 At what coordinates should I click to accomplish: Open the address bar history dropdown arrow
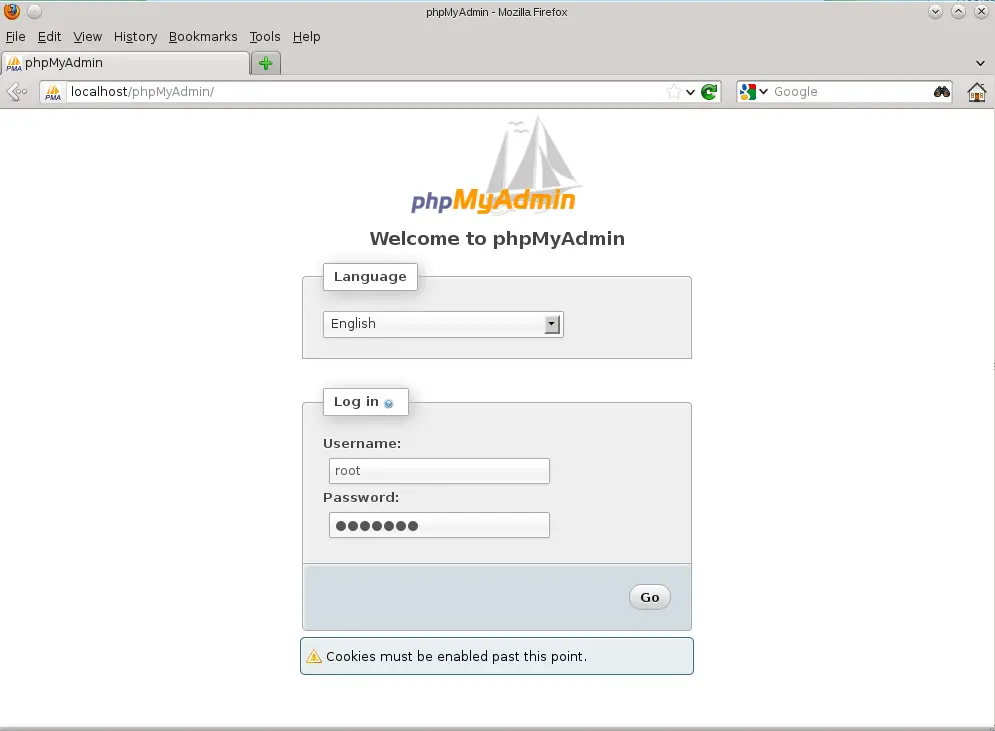(690, 92)
